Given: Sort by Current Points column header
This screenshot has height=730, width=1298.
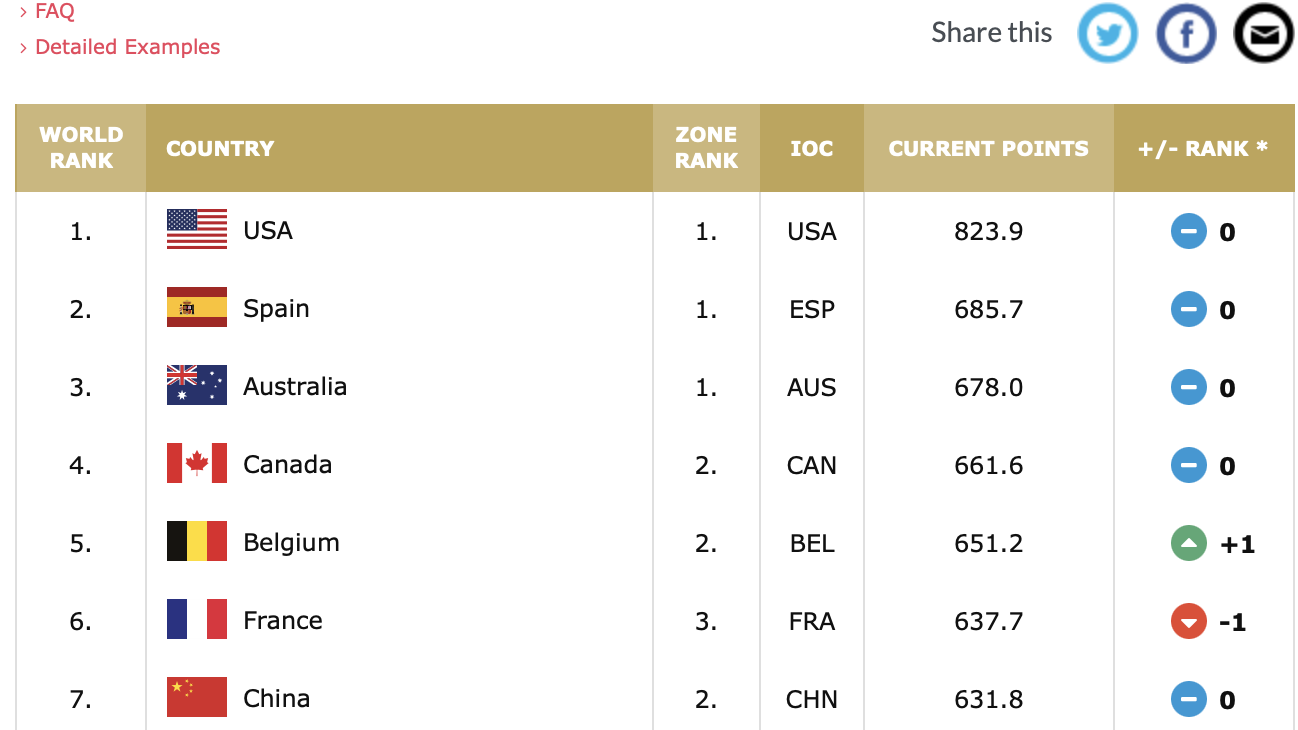Looking at the screenshot, I should click(x=988, y=148).
